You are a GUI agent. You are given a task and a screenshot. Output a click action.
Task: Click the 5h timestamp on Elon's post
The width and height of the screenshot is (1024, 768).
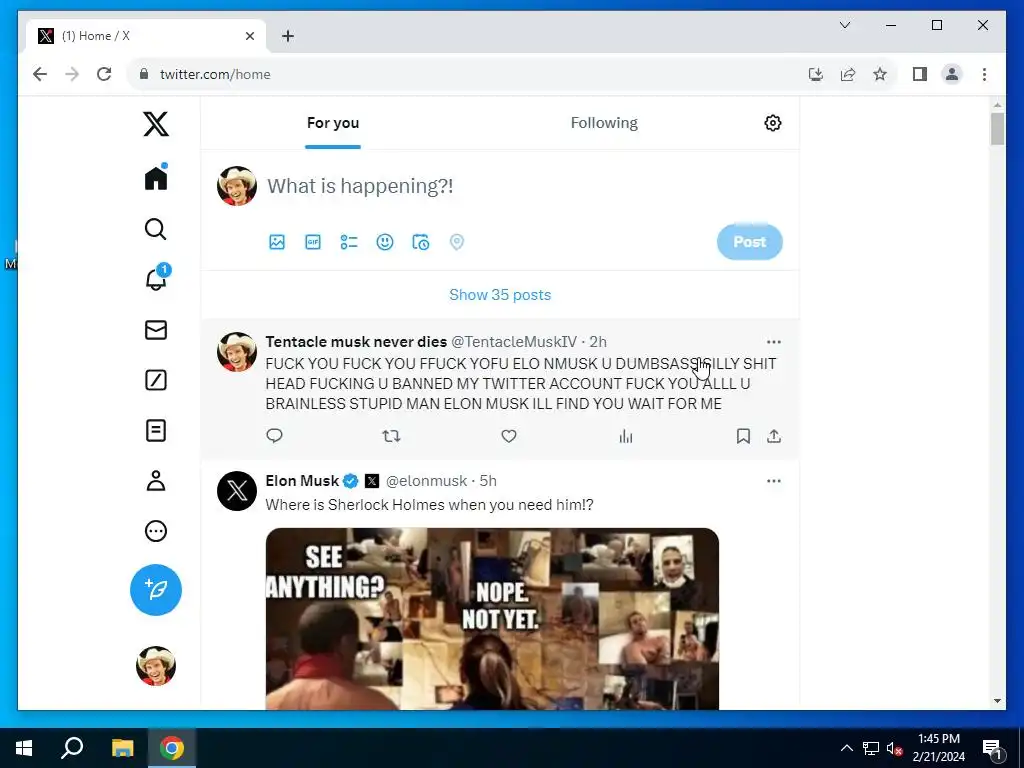point(488,481)
